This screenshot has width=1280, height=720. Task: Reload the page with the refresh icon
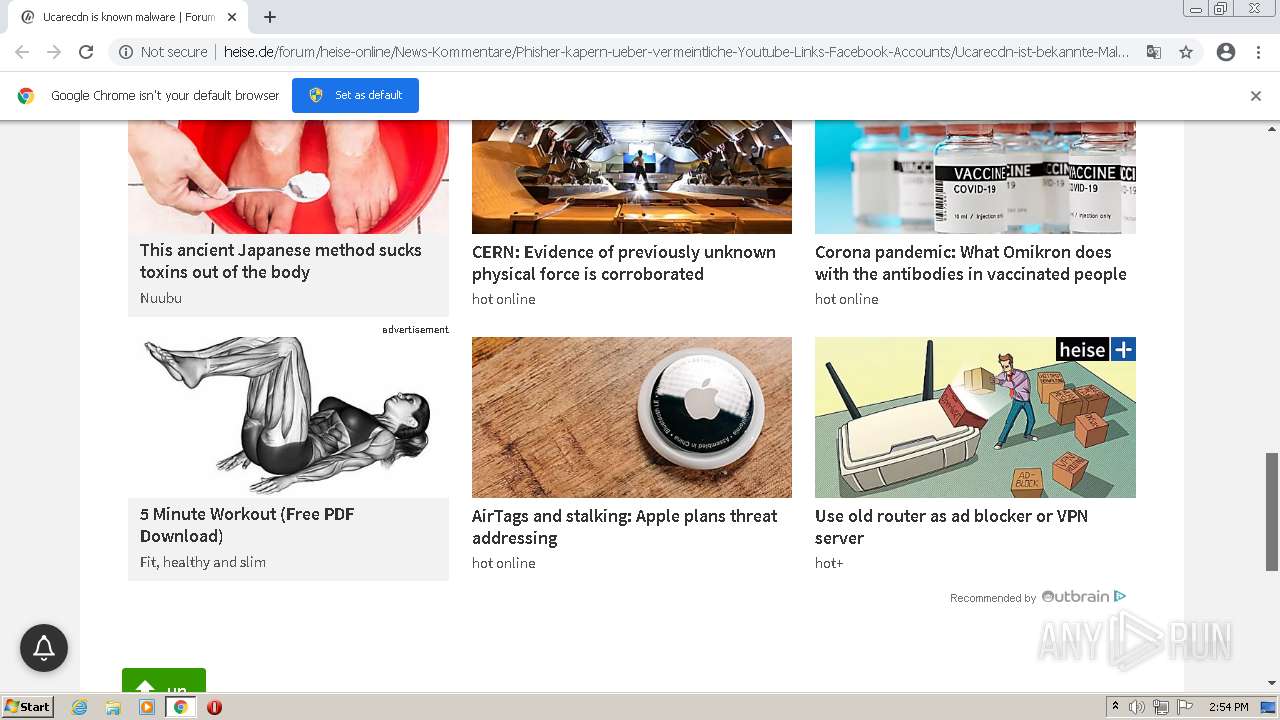pyautogui.click(x=86, y=52)
